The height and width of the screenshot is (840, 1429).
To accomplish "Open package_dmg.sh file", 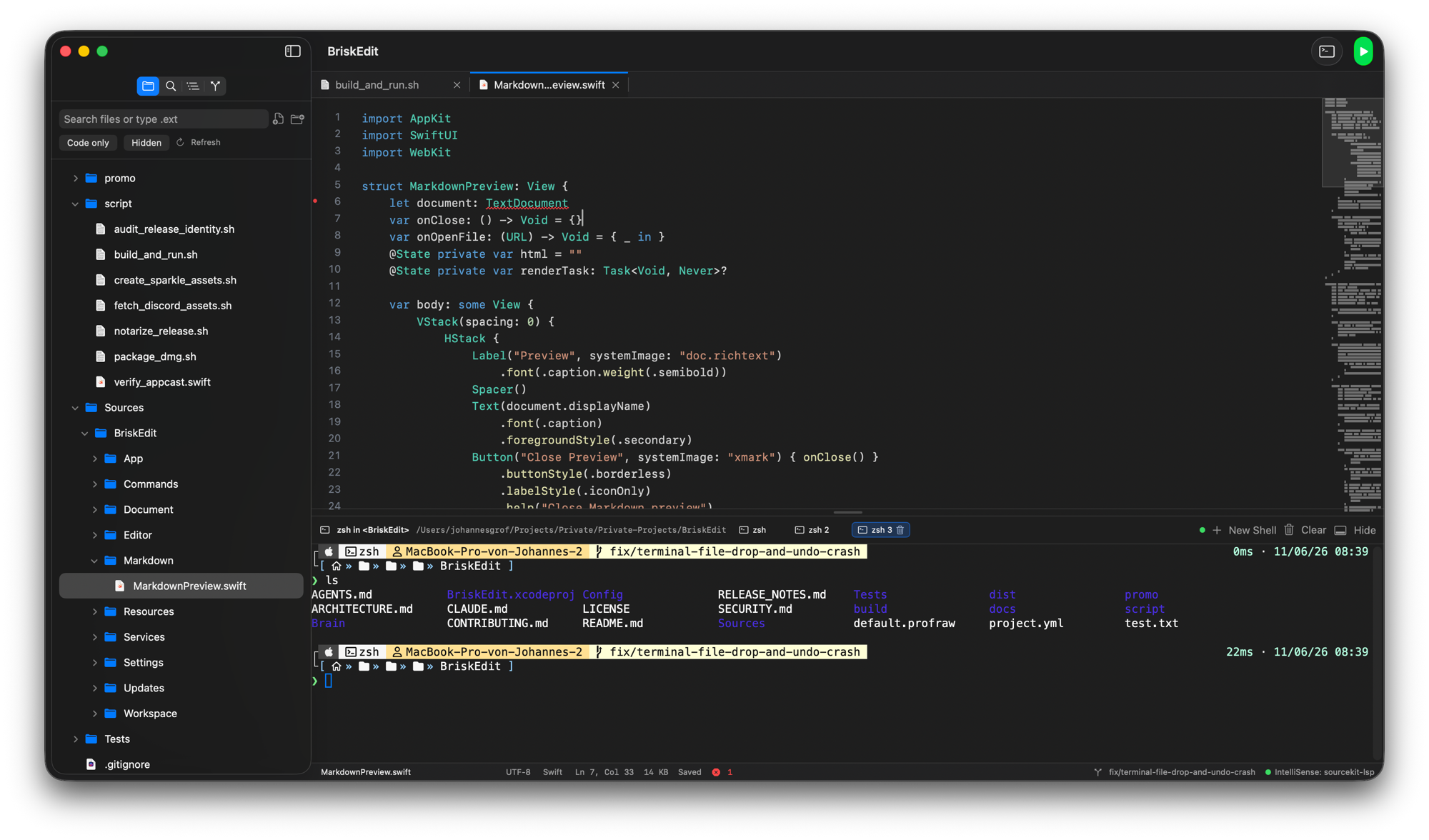I will click(155, 356).
